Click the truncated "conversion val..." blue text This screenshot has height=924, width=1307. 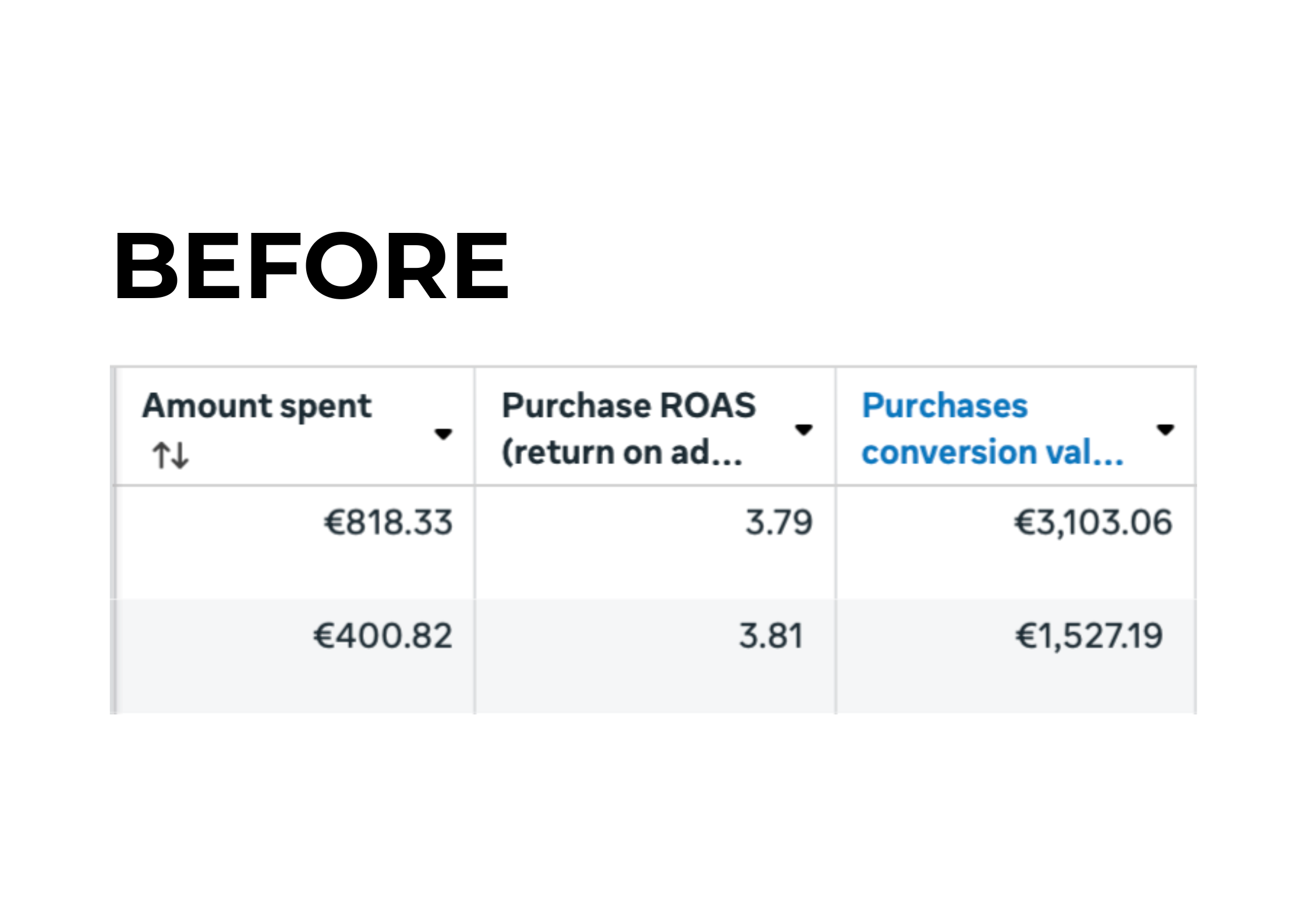coord(992,452)
